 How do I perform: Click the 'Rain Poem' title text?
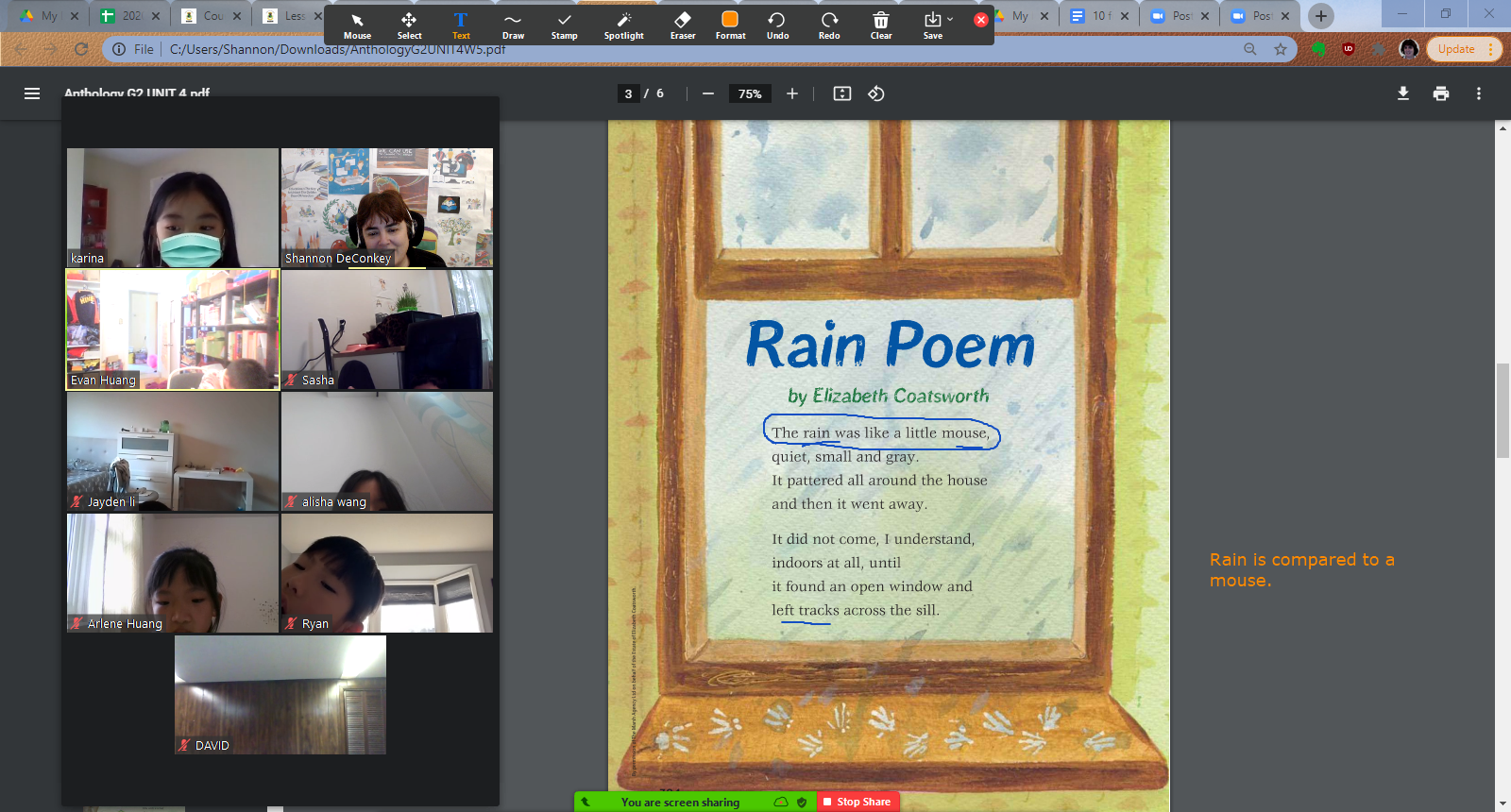890,344
